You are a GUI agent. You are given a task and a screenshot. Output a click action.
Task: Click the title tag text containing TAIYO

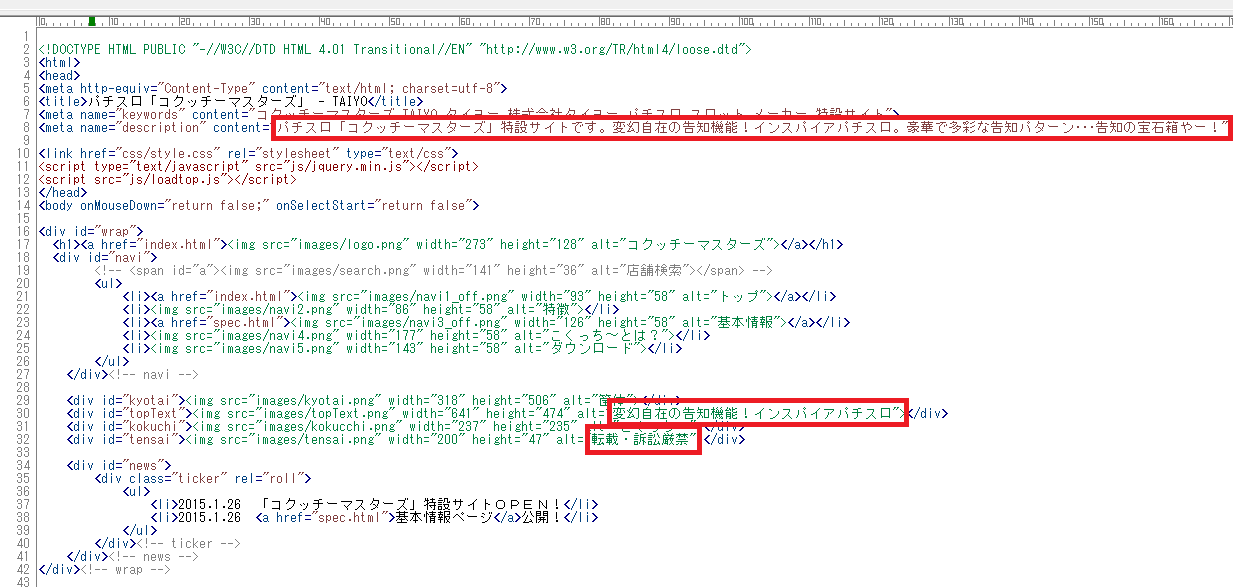[x=230, y=101]
